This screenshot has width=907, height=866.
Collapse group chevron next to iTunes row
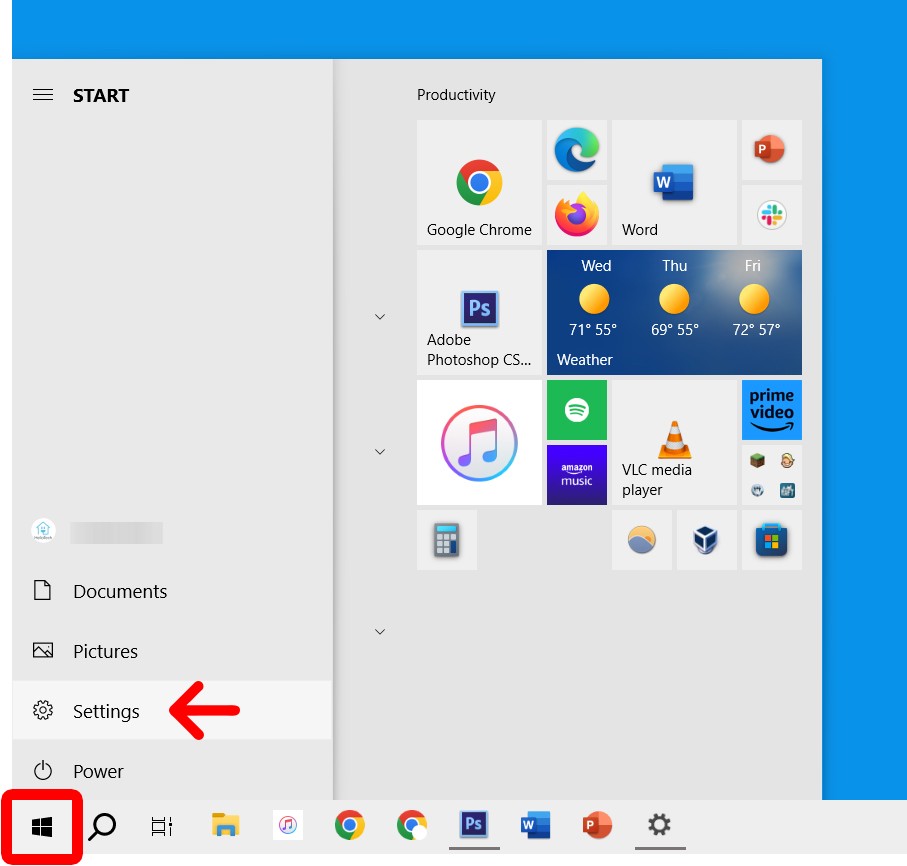(380, 451)
